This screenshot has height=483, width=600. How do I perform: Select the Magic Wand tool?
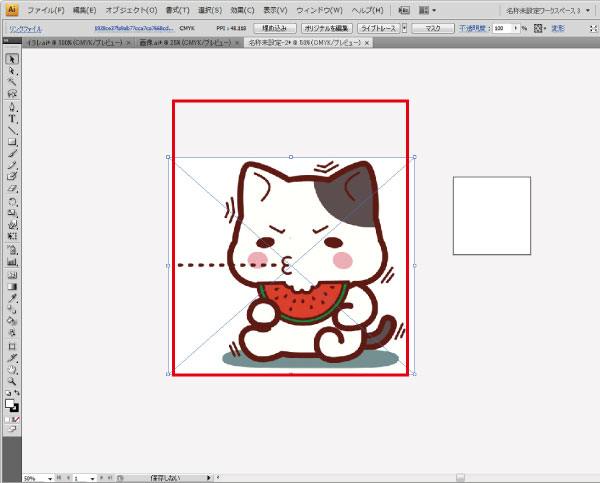(12, 82)
